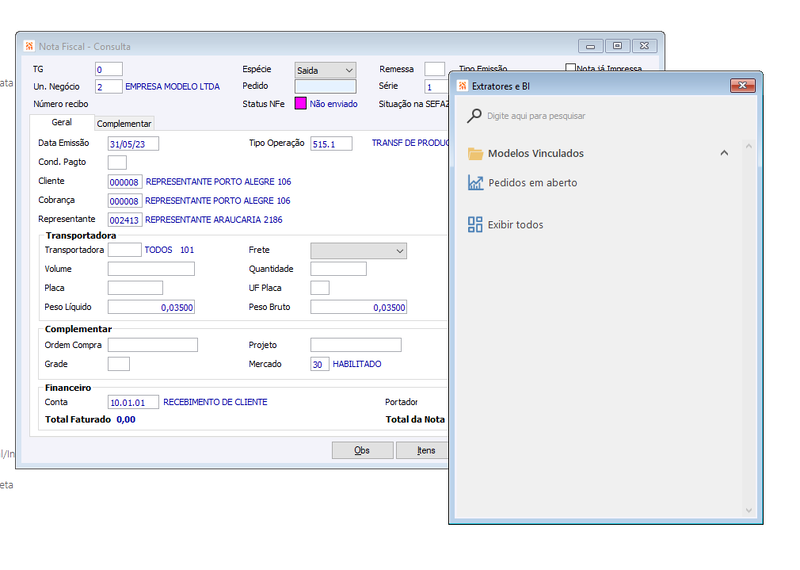This screenshot has height=570, width=800.
Task: Click the Un. Negócio input field
Action: [x=109, y=87]
